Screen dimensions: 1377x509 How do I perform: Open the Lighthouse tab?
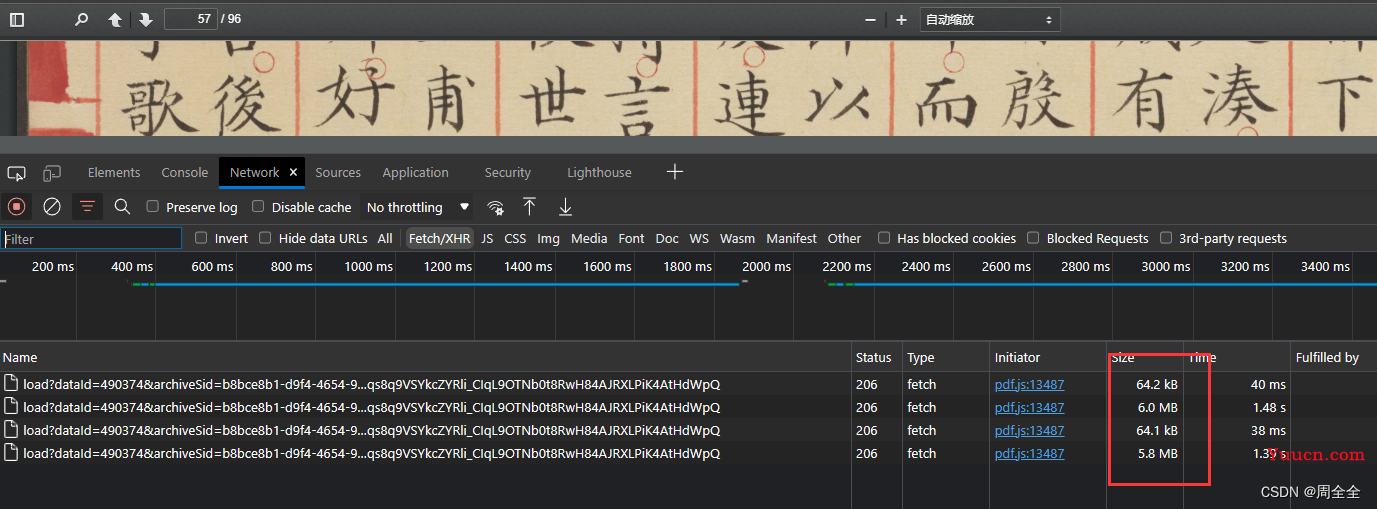(x=599, y=172)
